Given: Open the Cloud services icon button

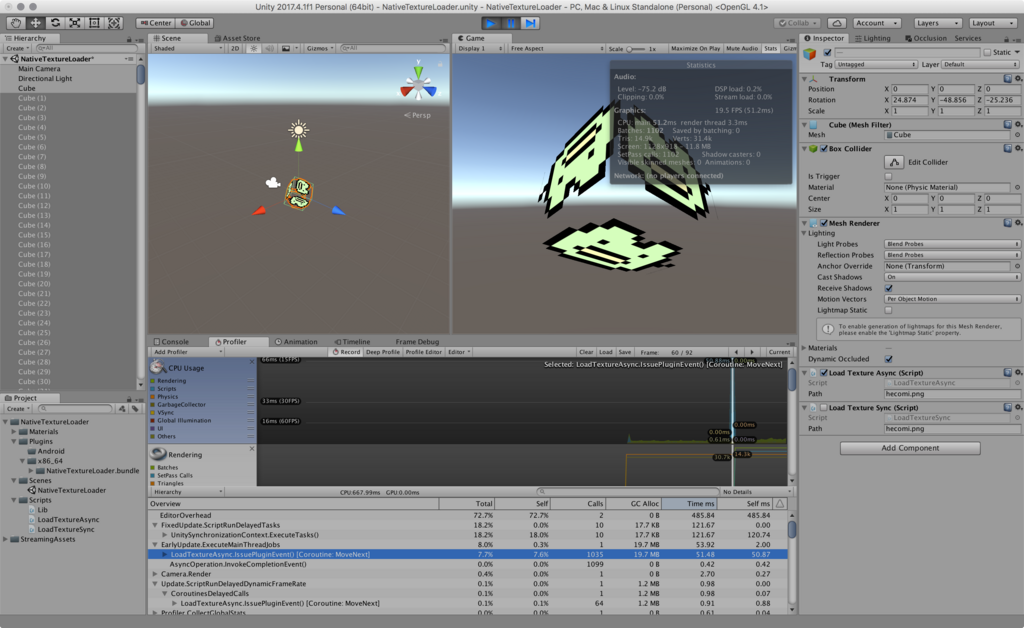Looking at the screenshot, I should click(836, 23).
